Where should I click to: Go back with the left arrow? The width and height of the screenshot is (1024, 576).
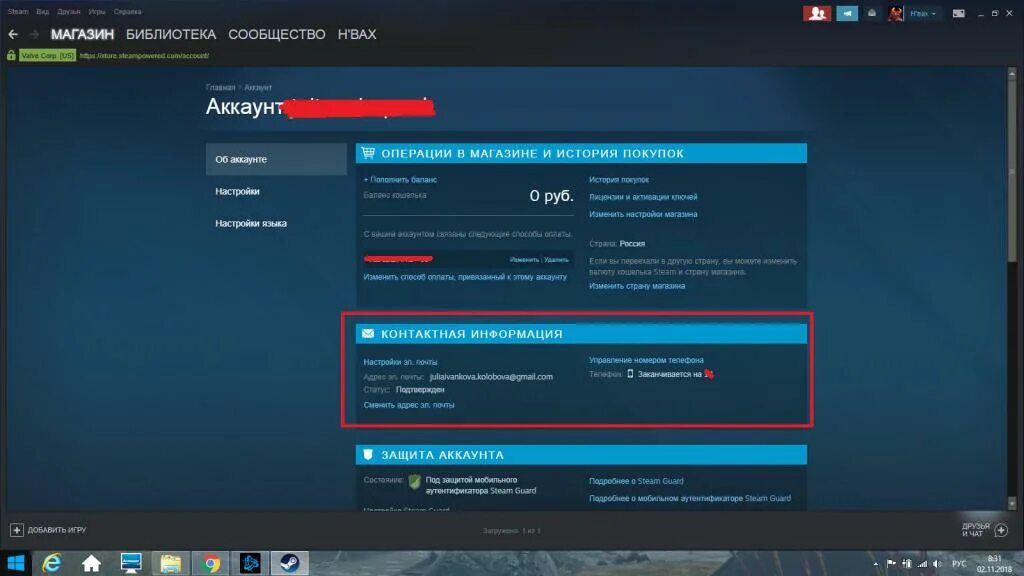coord(13,34)
